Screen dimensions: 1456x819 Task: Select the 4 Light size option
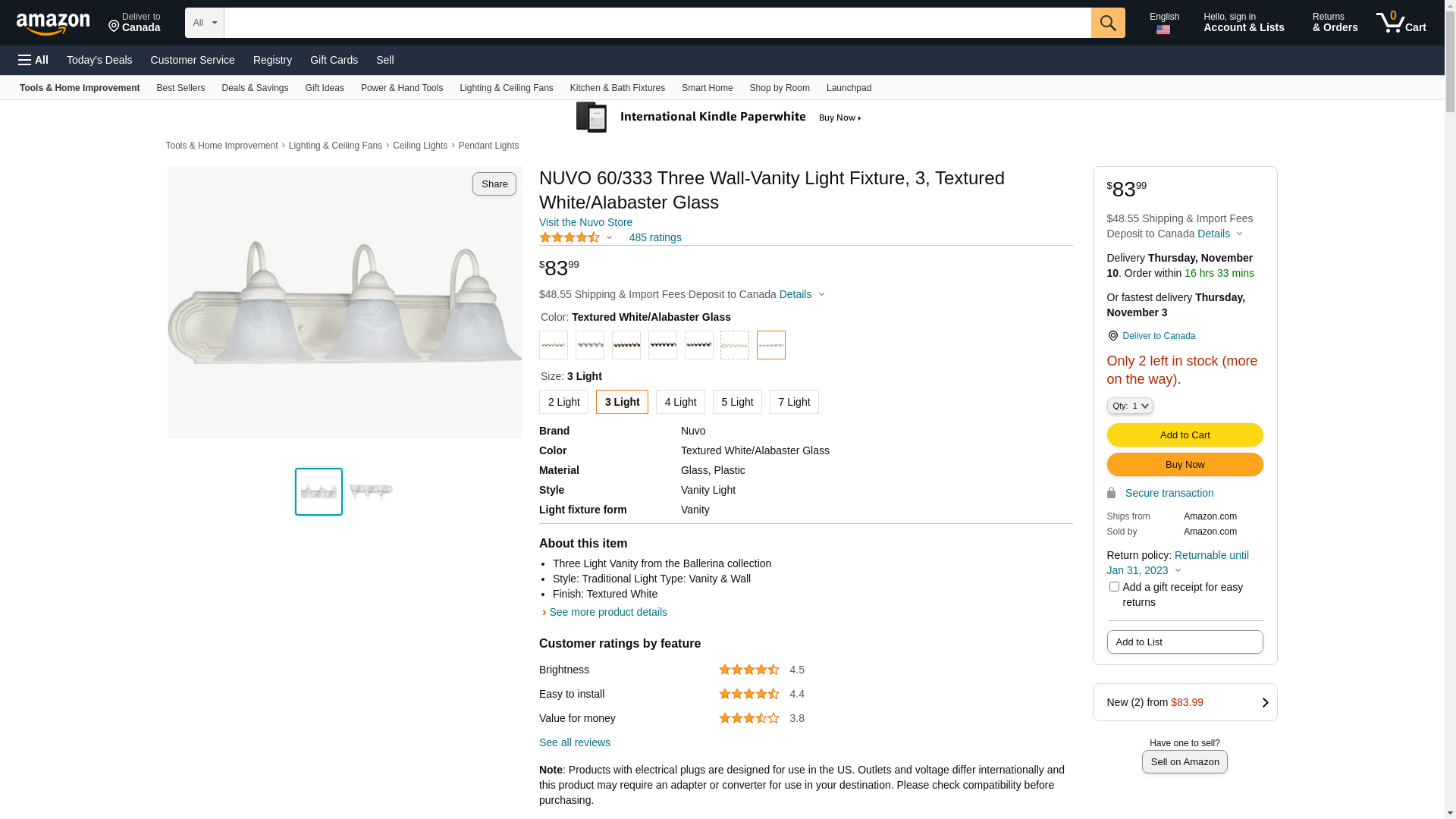coord(680,402)
